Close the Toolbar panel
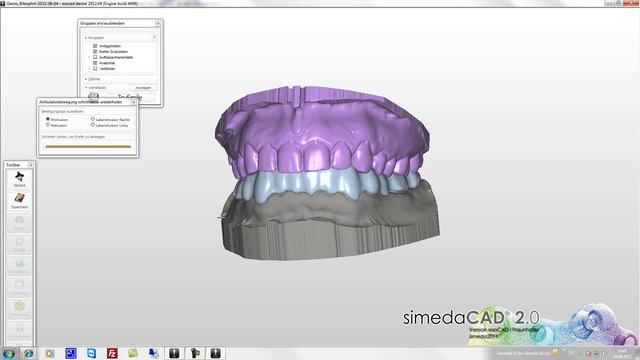 (30, 165)
